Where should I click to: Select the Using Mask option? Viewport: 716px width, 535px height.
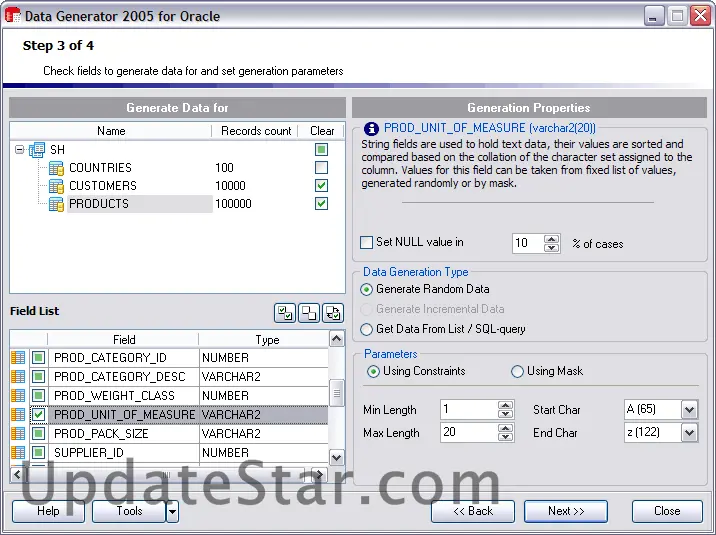[x=517, y=372]
